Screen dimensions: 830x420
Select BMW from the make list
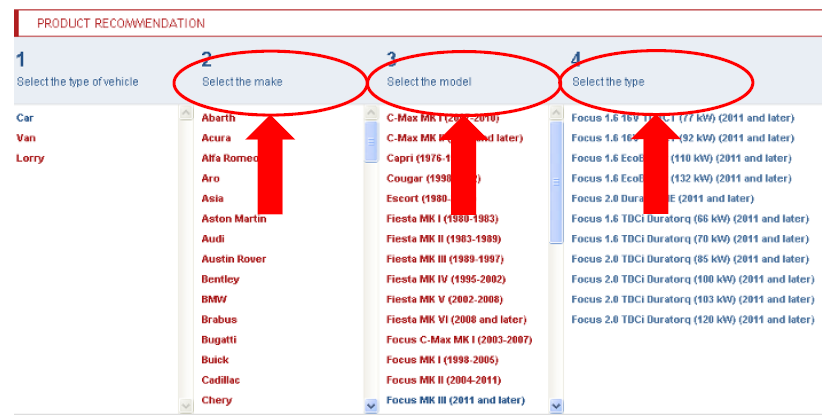tap(214, 299)
